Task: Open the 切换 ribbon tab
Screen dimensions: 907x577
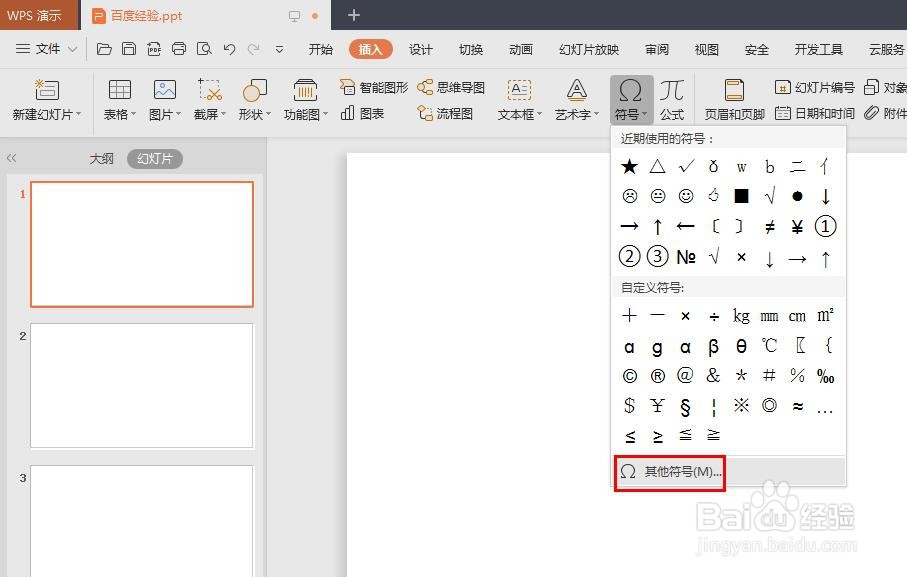Action: 471,49
